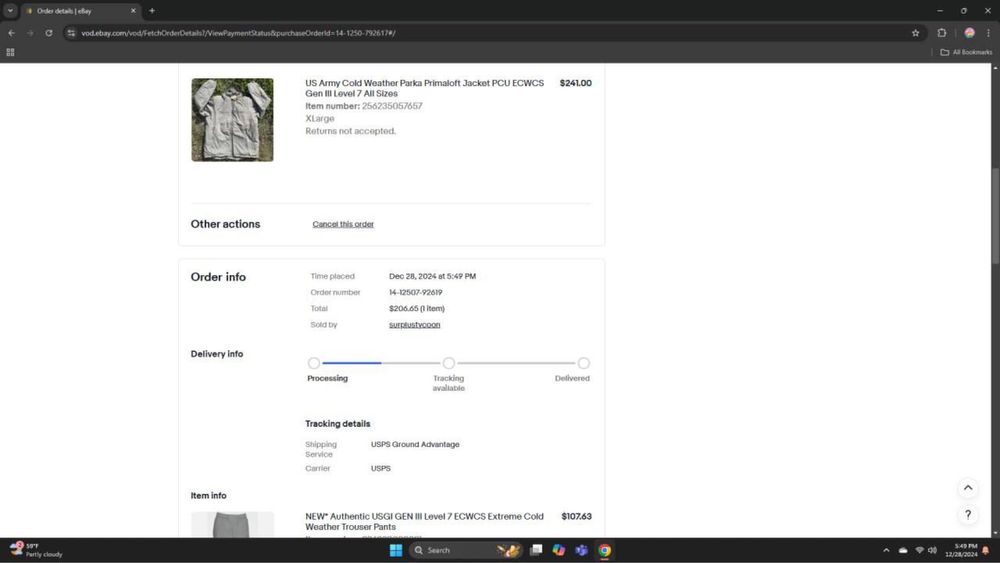Open the apps grid in bookmarks bar
This screenshot has height=563, width=1000.
tap(10, 52)
